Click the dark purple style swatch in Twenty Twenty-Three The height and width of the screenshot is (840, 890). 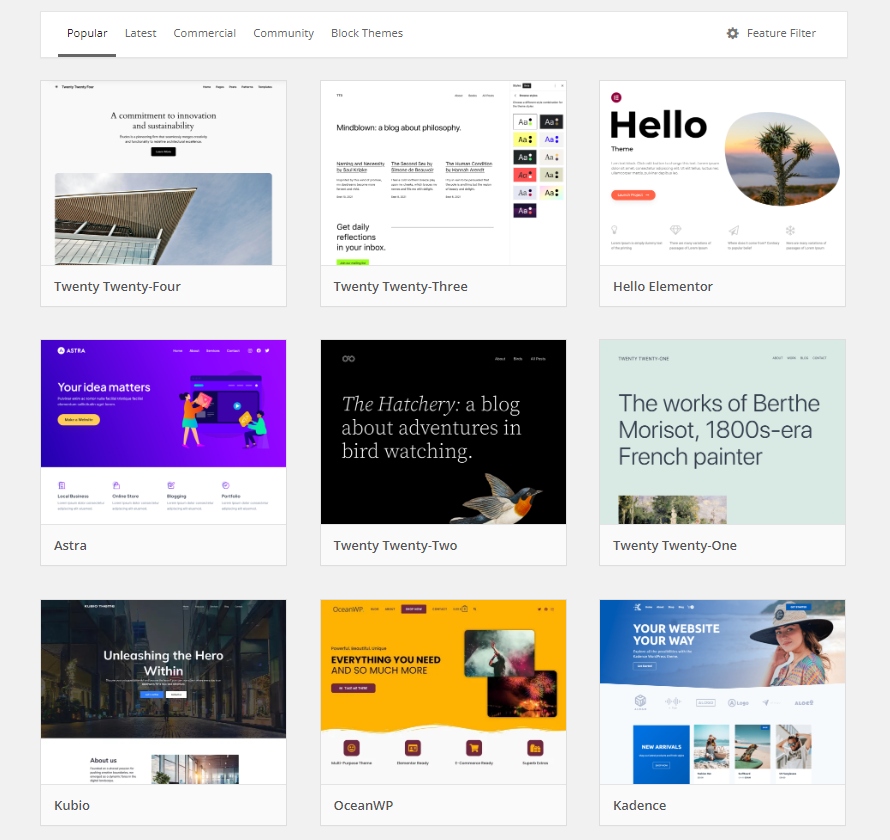pos(525,211)
